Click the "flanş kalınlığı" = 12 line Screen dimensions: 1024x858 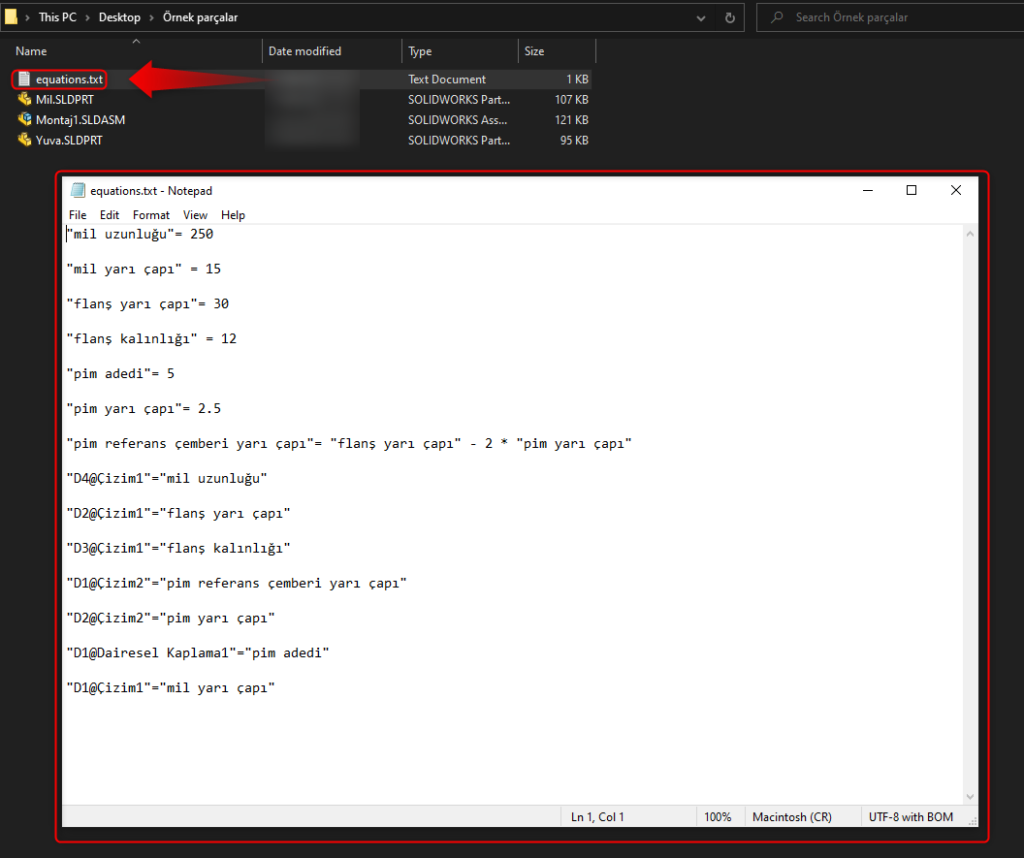[x=152, y=339]
